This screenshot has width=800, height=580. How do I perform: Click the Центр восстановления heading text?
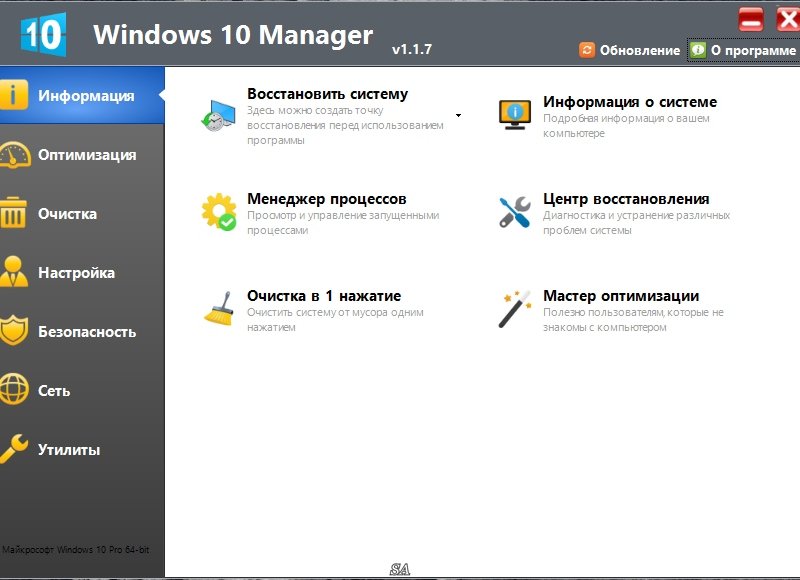click(626, 199)
